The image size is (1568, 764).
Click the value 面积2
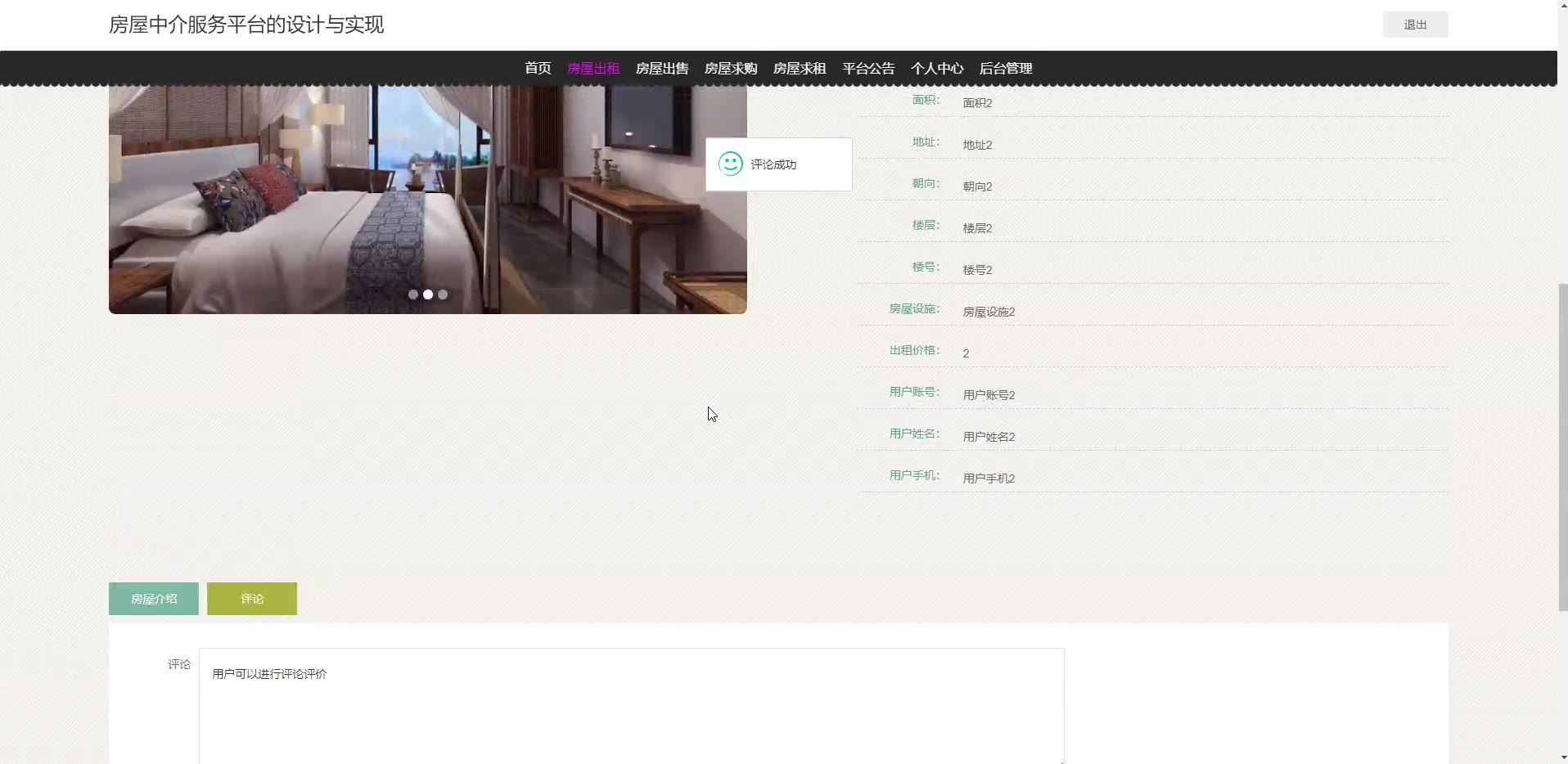click(977, 103)
